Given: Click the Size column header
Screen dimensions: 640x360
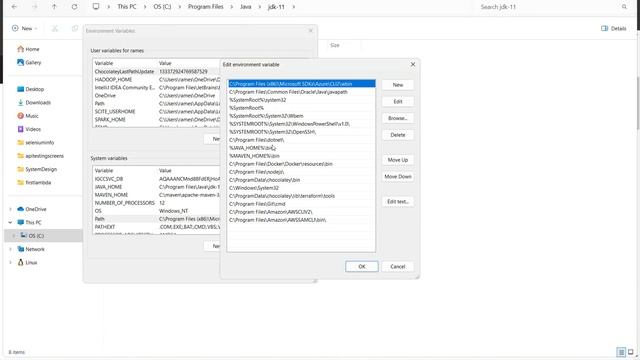Looking at the screenshot, I should (x=335, y=45).
